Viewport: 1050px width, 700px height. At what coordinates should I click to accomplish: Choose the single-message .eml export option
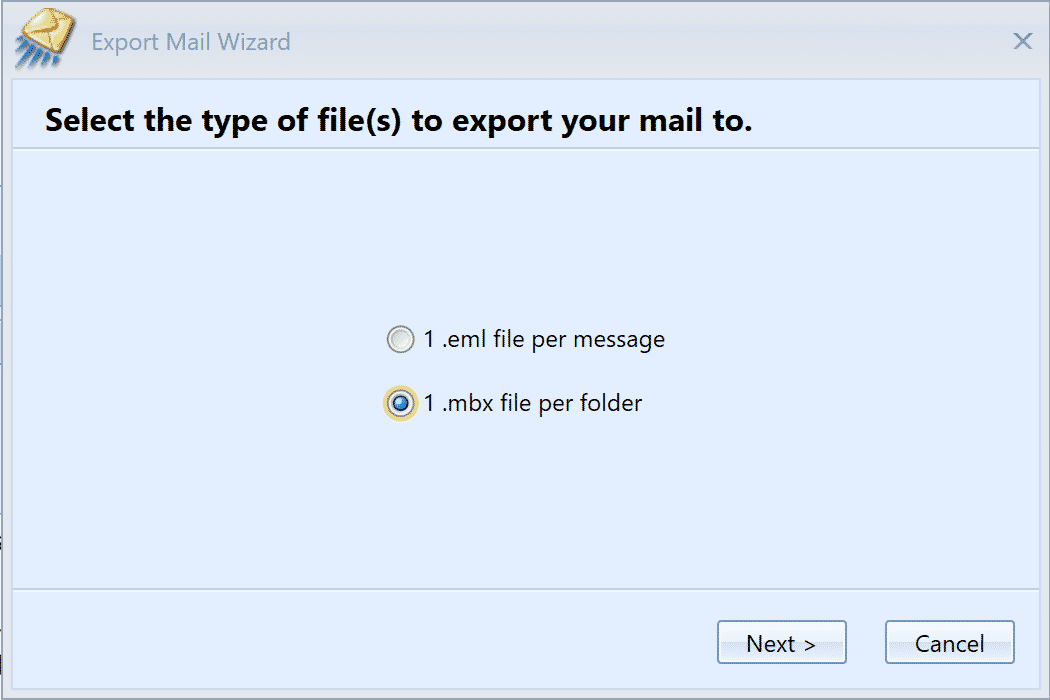pyautogui.click(x=400, y=340)
